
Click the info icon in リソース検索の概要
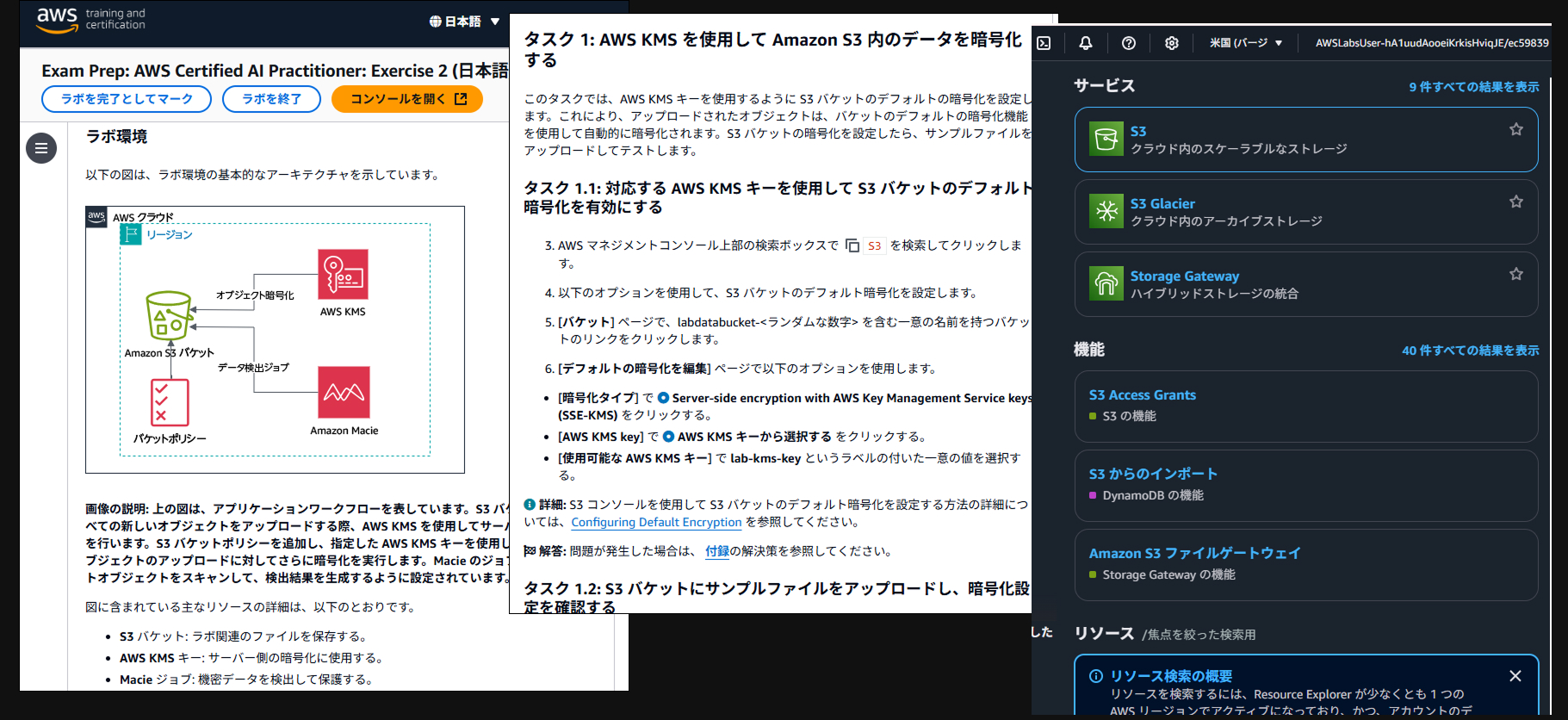(1096, 676)
